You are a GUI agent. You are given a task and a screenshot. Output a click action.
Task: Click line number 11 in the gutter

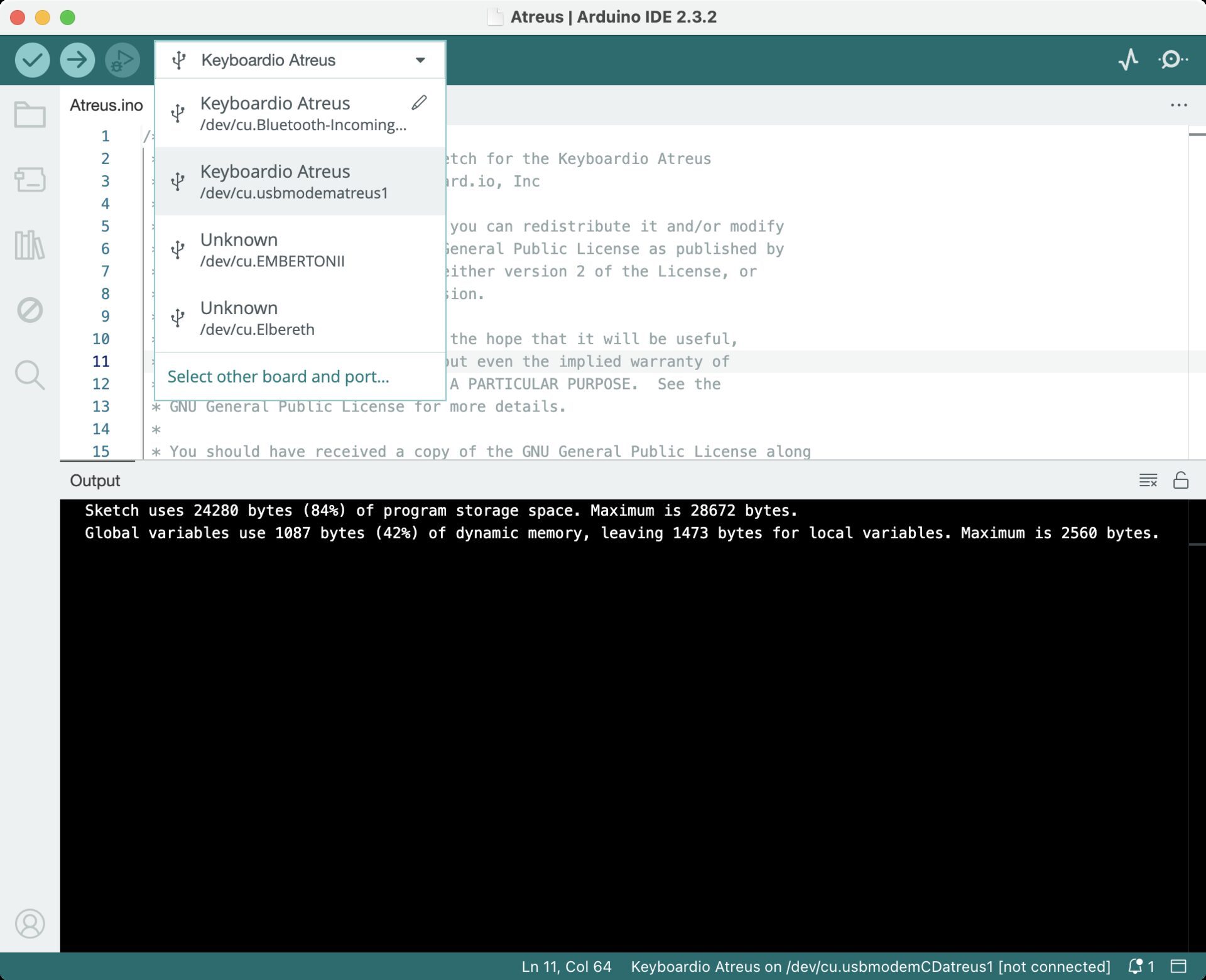(x=101, y=361)
